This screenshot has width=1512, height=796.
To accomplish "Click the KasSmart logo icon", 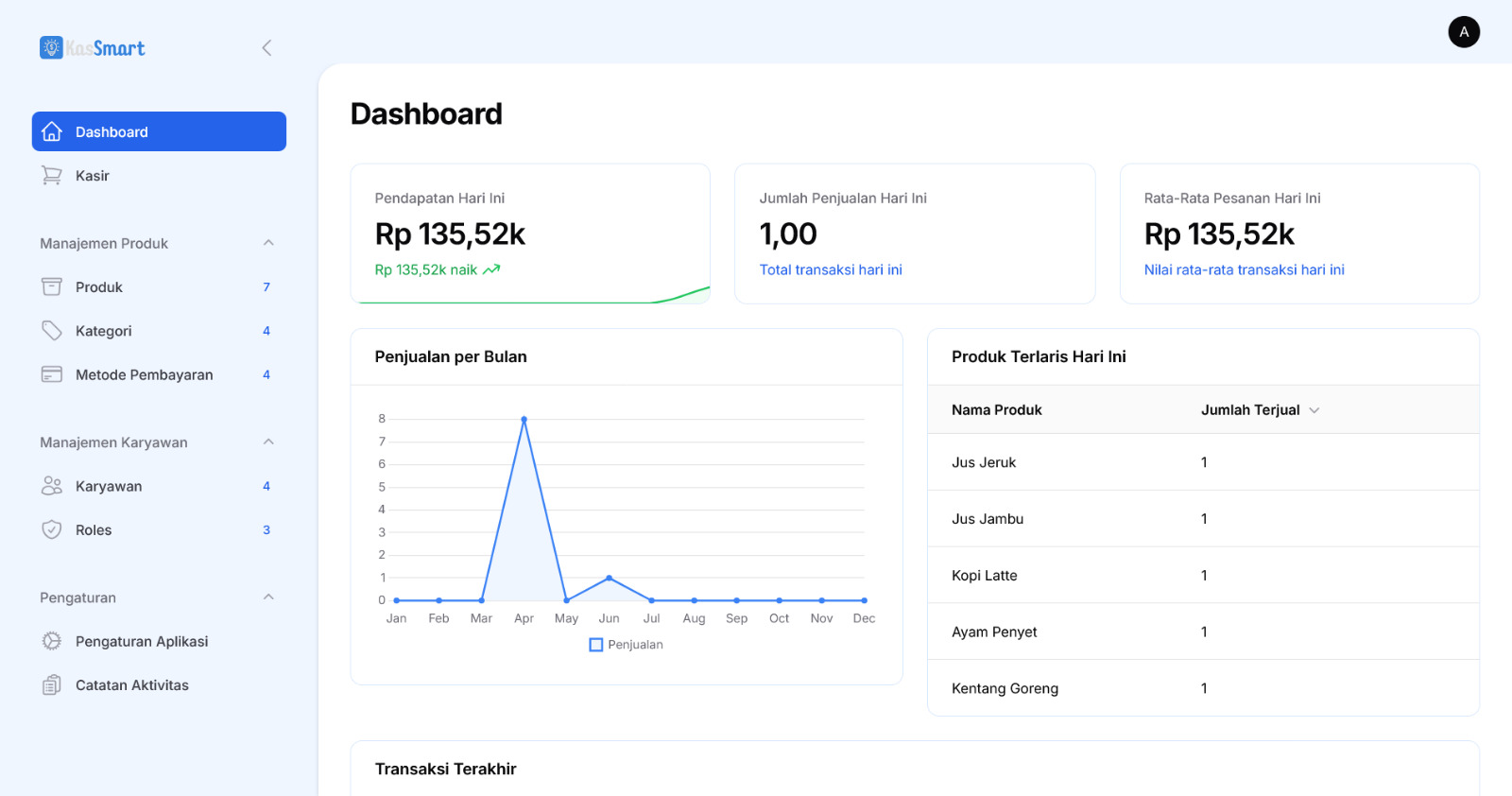I will pos(51,47).
